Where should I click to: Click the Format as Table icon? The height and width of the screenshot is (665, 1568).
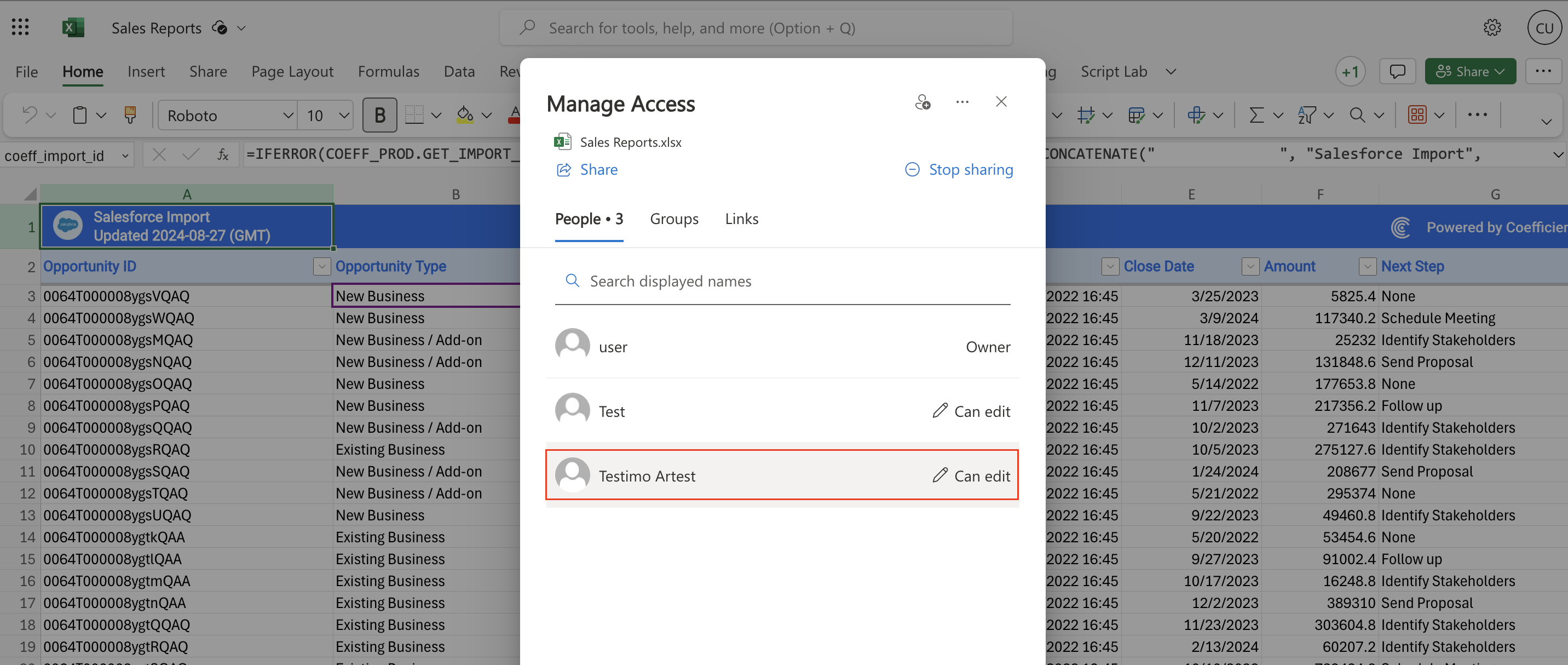(x=1136, y=115)
